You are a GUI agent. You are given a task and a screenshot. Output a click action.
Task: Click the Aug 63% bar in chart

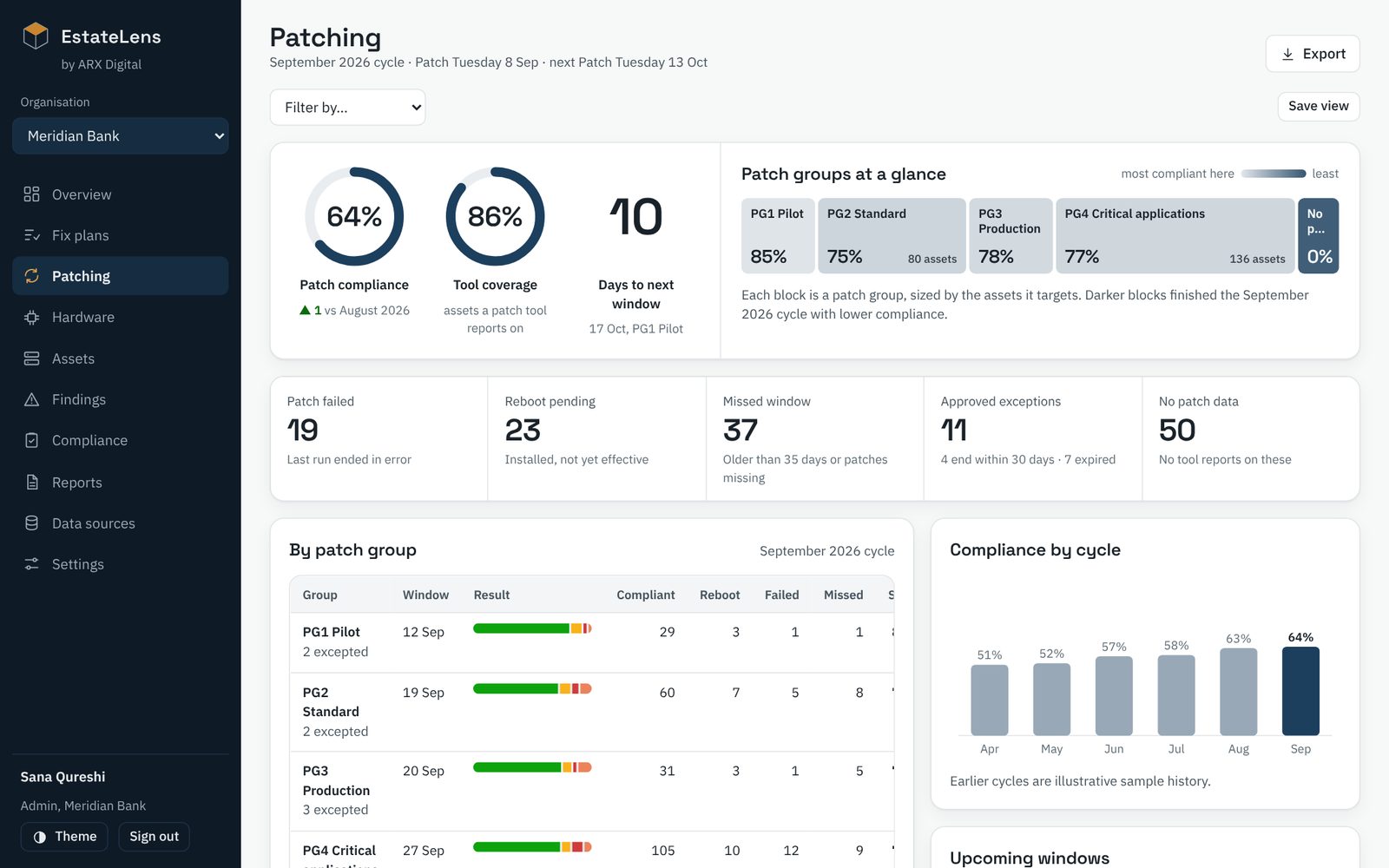click(x=1238, y=692)
